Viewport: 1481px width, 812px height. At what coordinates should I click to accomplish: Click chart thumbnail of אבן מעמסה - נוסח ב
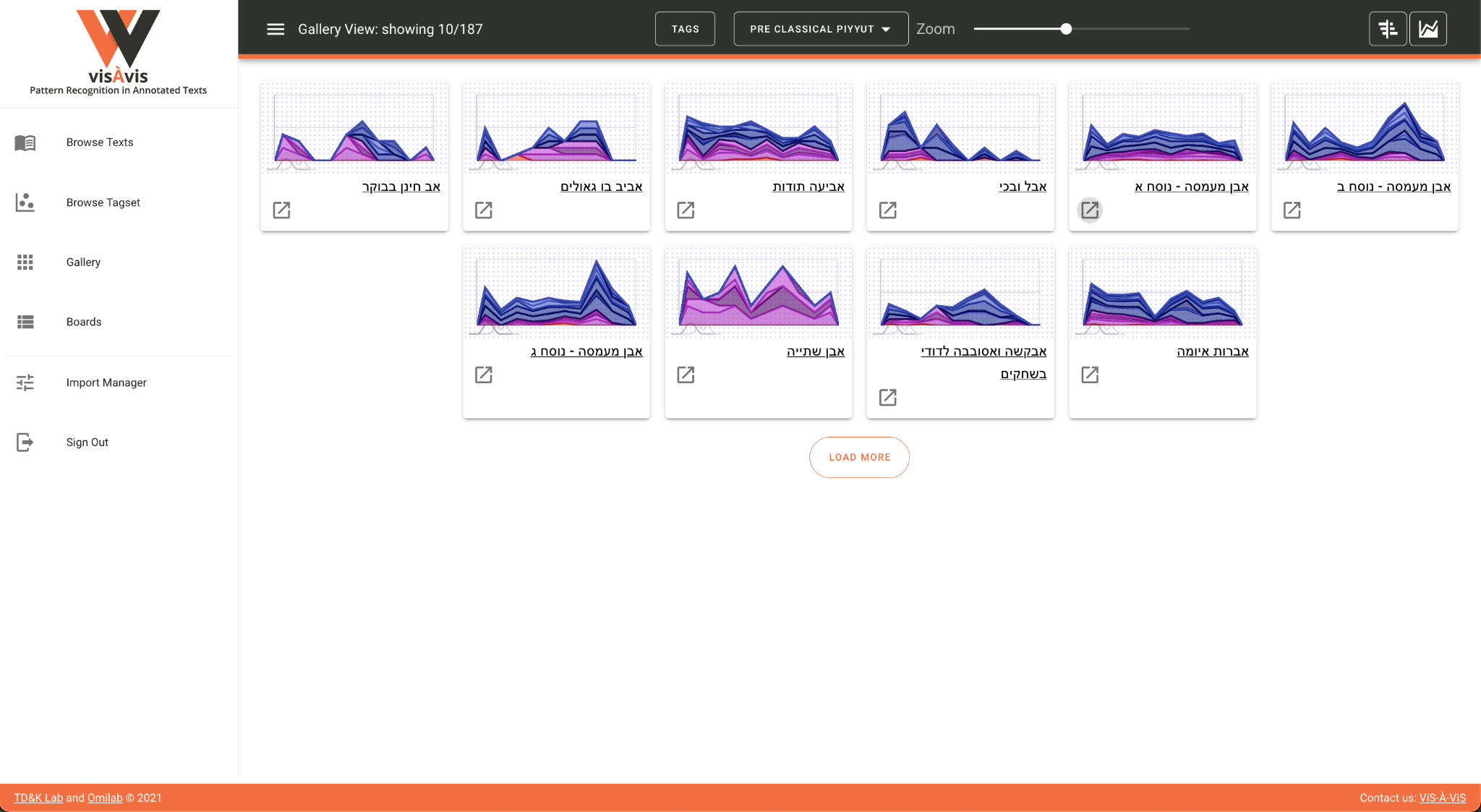pos(1365,127)
